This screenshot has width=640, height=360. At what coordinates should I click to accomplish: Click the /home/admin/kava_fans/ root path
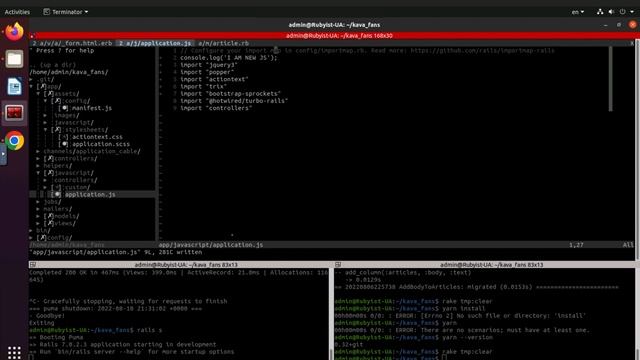[x=69, y=72]
